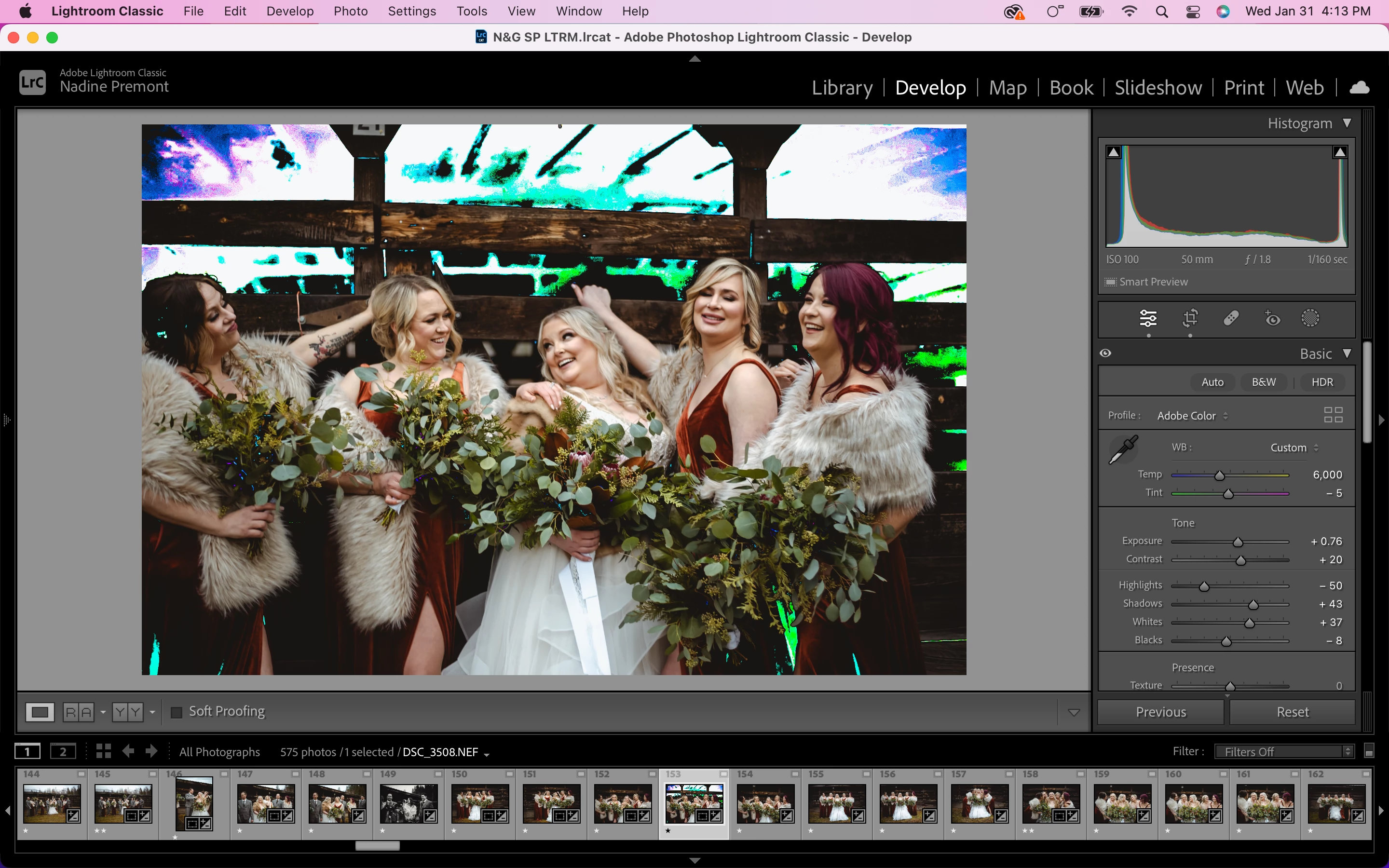Toggle the shadow clipping indicator in histogram
1389x868 pixels.
(1114, 152)
